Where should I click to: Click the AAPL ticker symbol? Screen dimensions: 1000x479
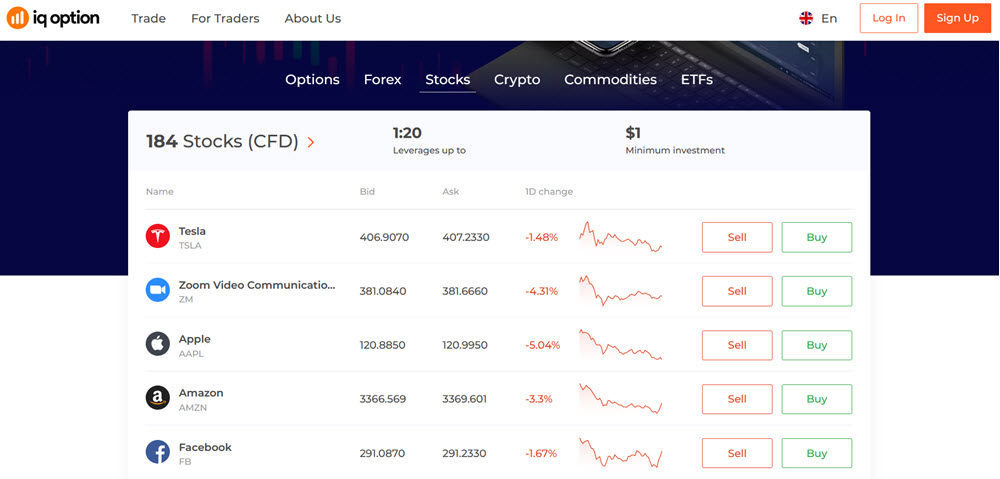point(191,353)
